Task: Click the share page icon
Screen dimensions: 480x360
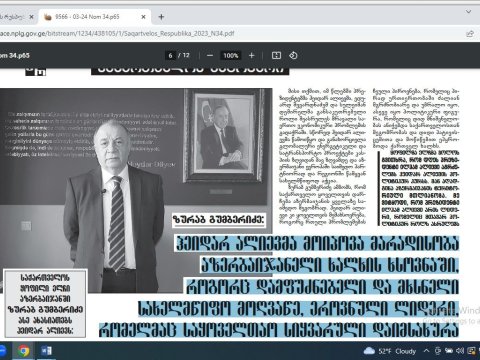Action: (x=470, y=34)
